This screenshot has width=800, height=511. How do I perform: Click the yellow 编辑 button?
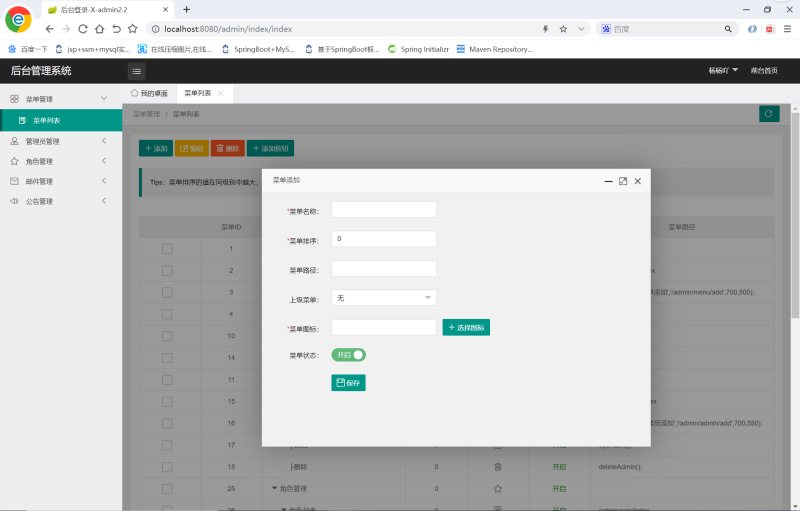coord(192,148)
